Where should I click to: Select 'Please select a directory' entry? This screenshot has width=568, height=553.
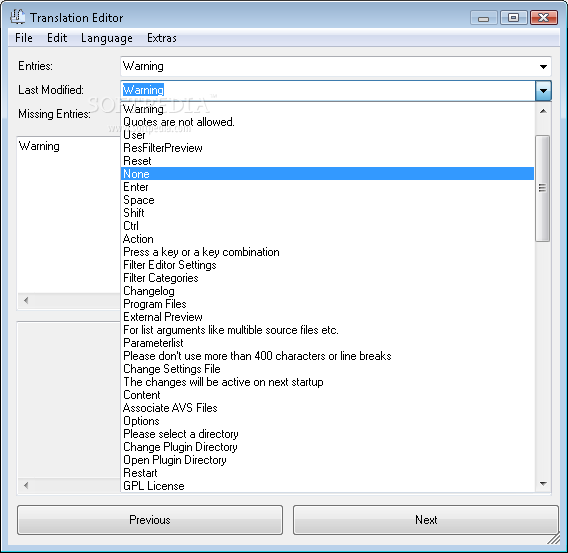(327, 434)
